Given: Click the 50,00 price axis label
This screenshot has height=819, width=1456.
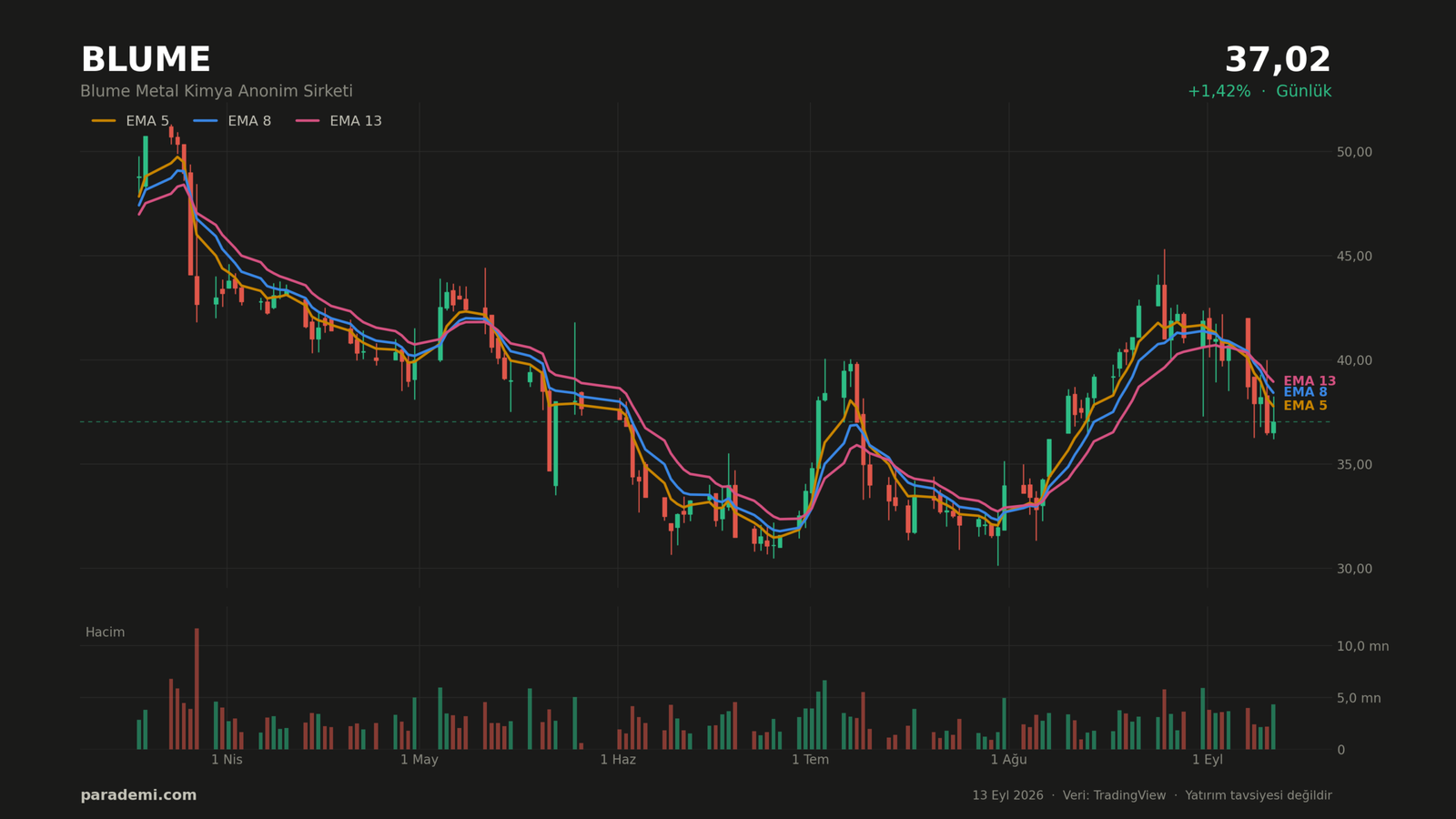Looking at the screenshot, I should [1354, 152].
